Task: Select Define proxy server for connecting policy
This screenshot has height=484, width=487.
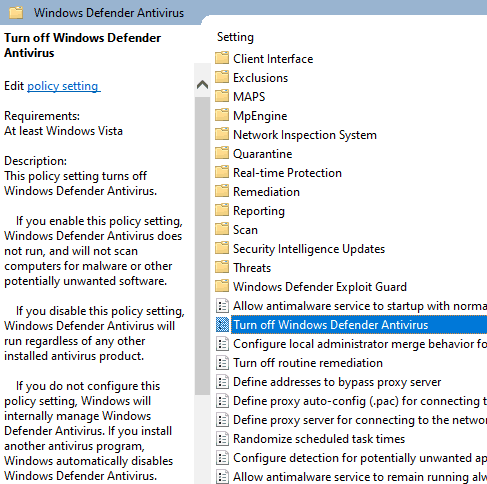Action: 360,420
